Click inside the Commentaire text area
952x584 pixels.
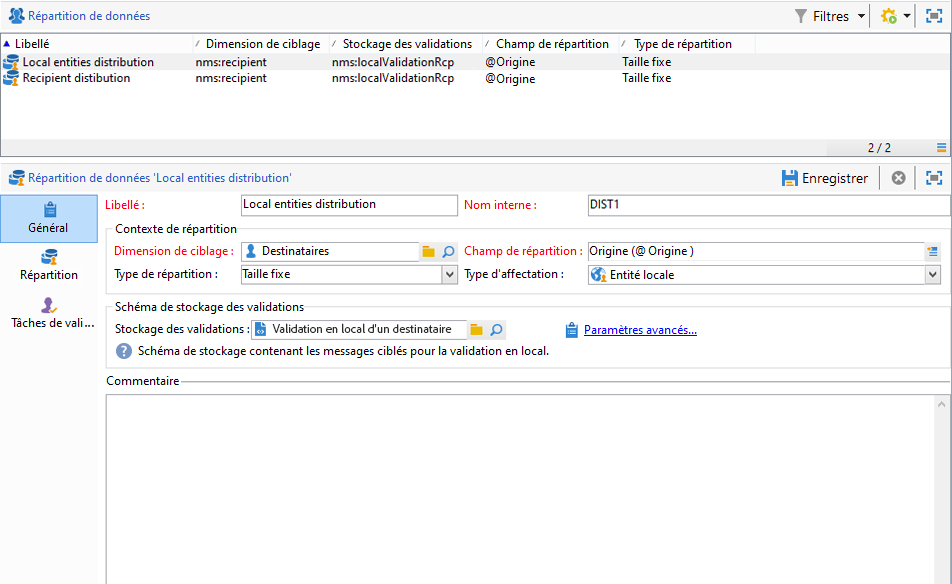coord(520,489)
